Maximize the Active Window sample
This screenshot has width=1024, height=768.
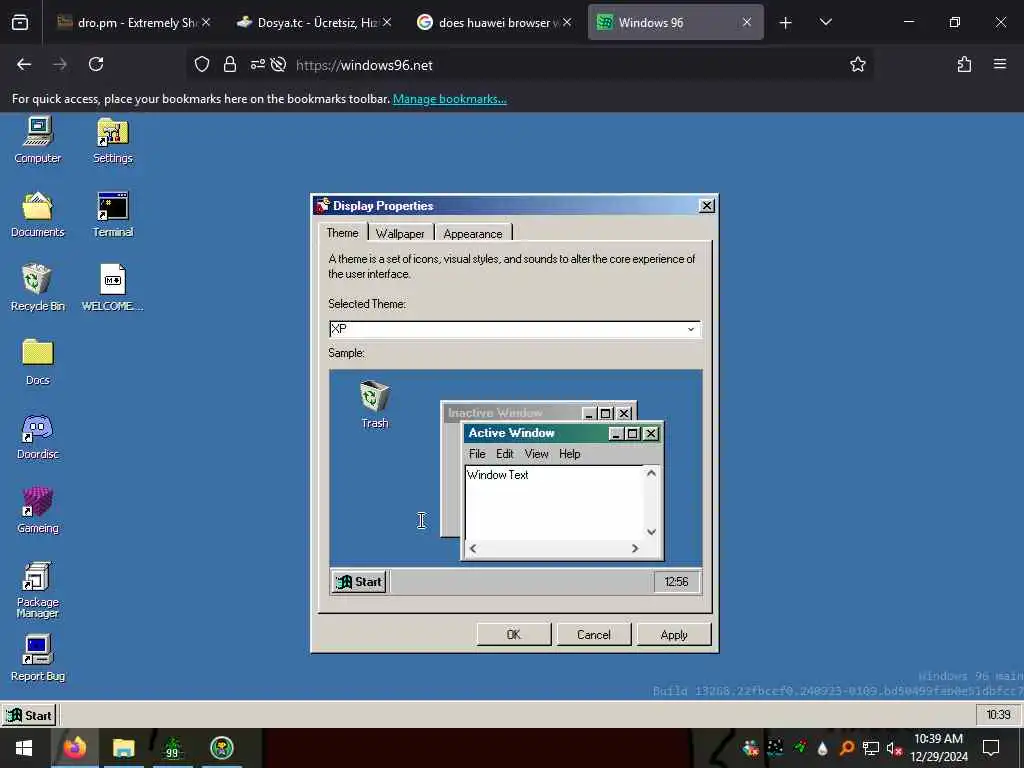632,434
